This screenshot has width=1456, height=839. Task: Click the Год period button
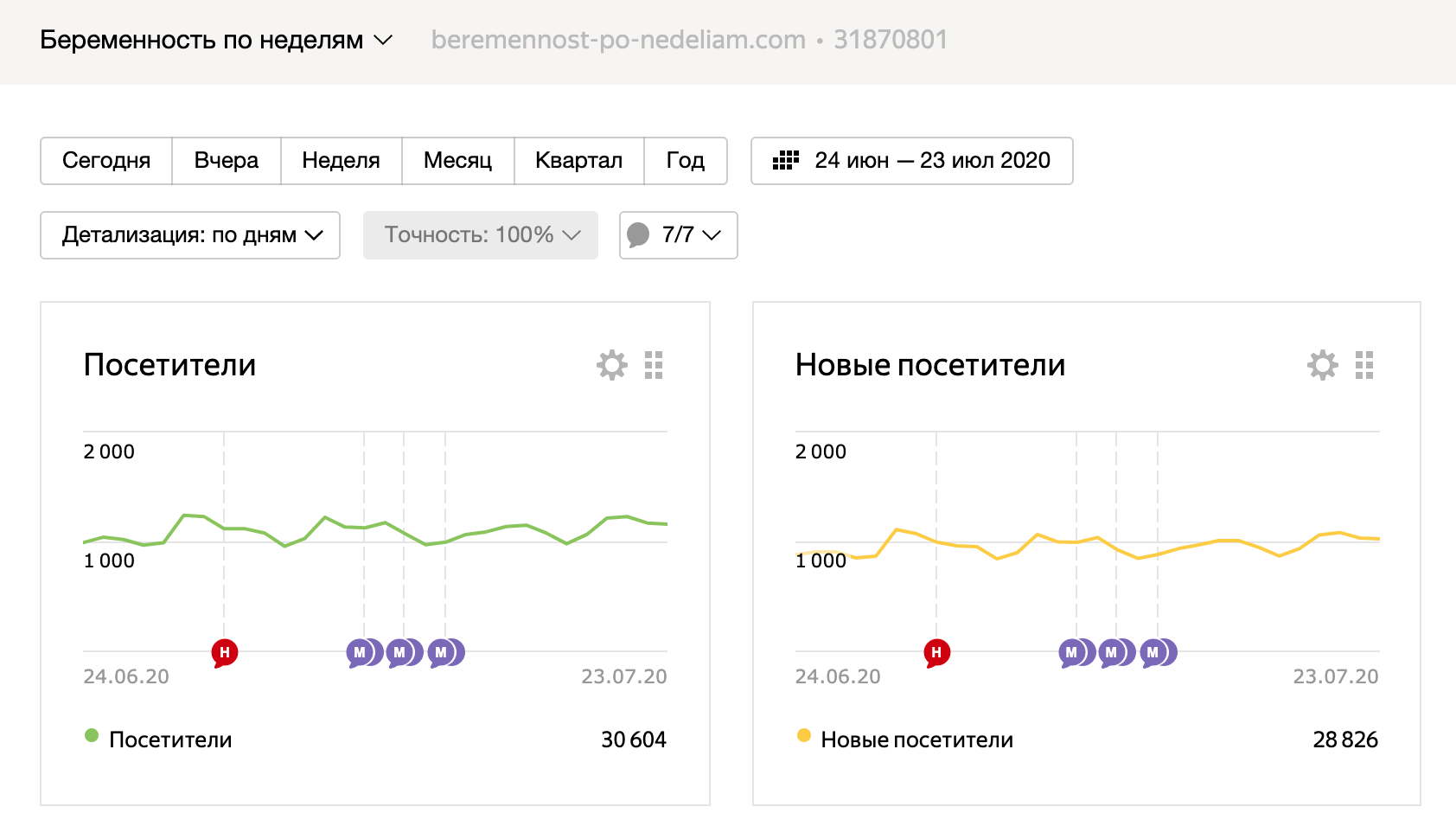click(685, 161)
